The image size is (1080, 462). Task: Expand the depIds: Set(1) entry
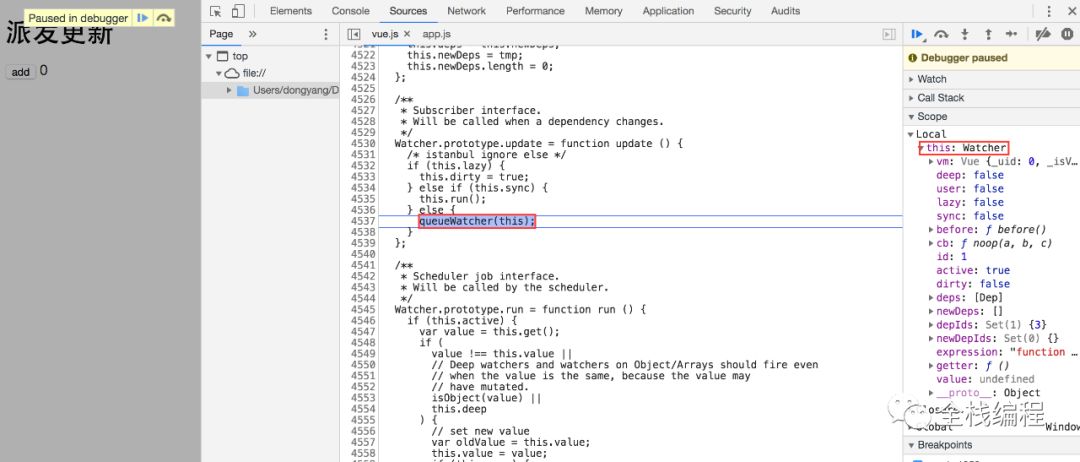pos(931,324)
